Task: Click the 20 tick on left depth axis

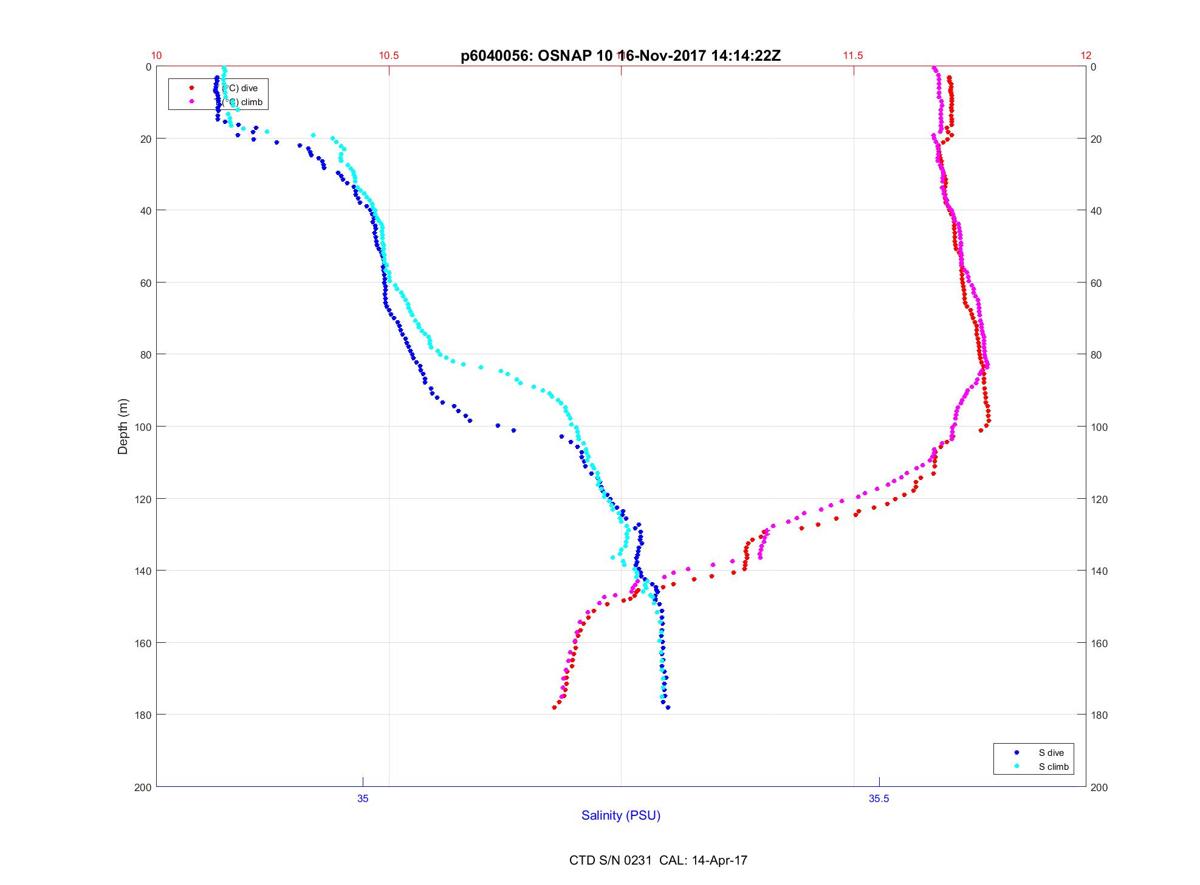Action: click(x=145, y=139)
